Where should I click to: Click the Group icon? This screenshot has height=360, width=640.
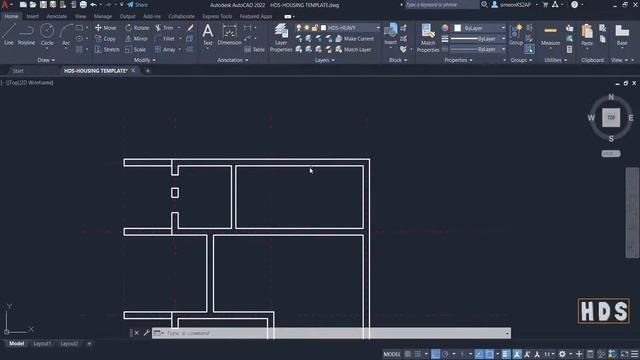click(516, 34)
